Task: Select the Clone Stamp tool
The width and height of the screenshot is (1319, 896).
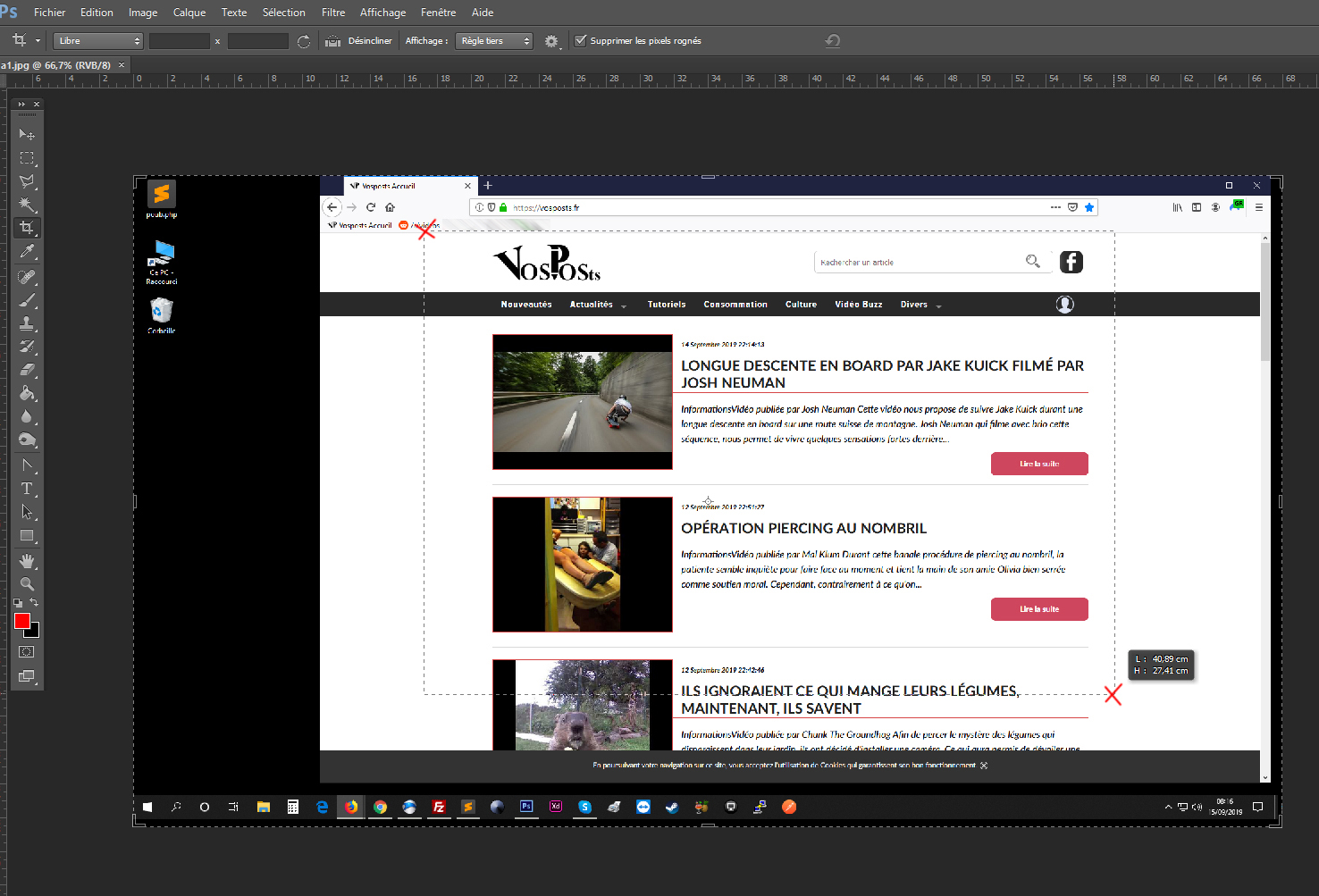Action: click(x=27, y=323)
